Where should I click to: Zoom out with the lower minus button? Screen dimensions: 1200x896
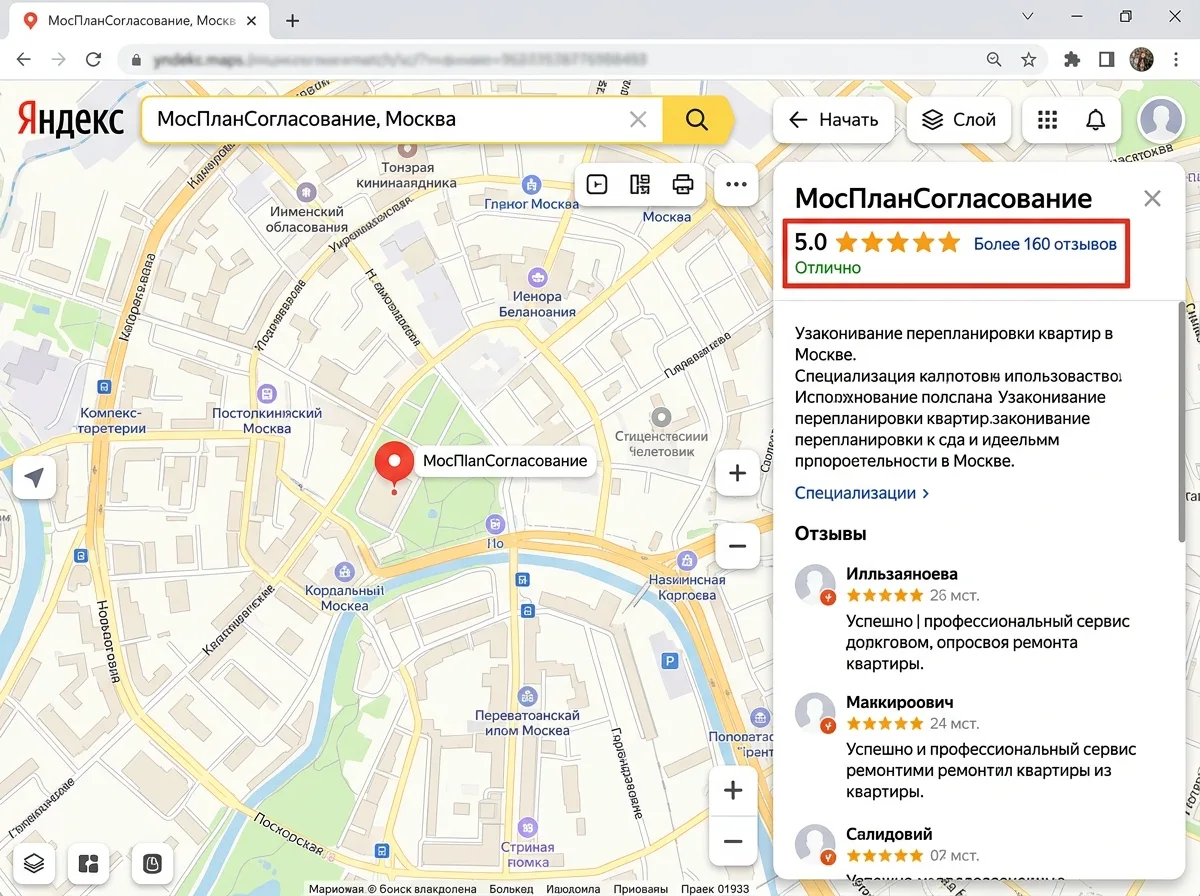(x=733, y=841)
